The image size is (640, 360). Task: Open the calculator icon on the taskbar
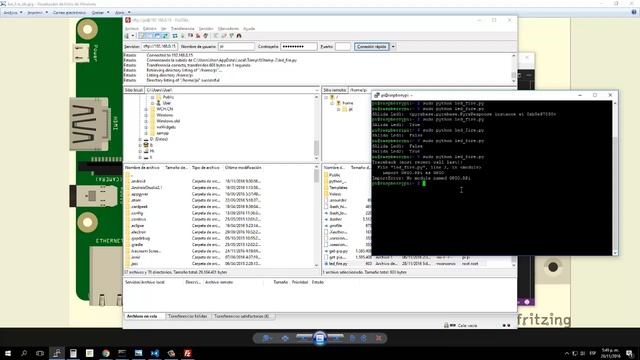(x=73, y=353)
